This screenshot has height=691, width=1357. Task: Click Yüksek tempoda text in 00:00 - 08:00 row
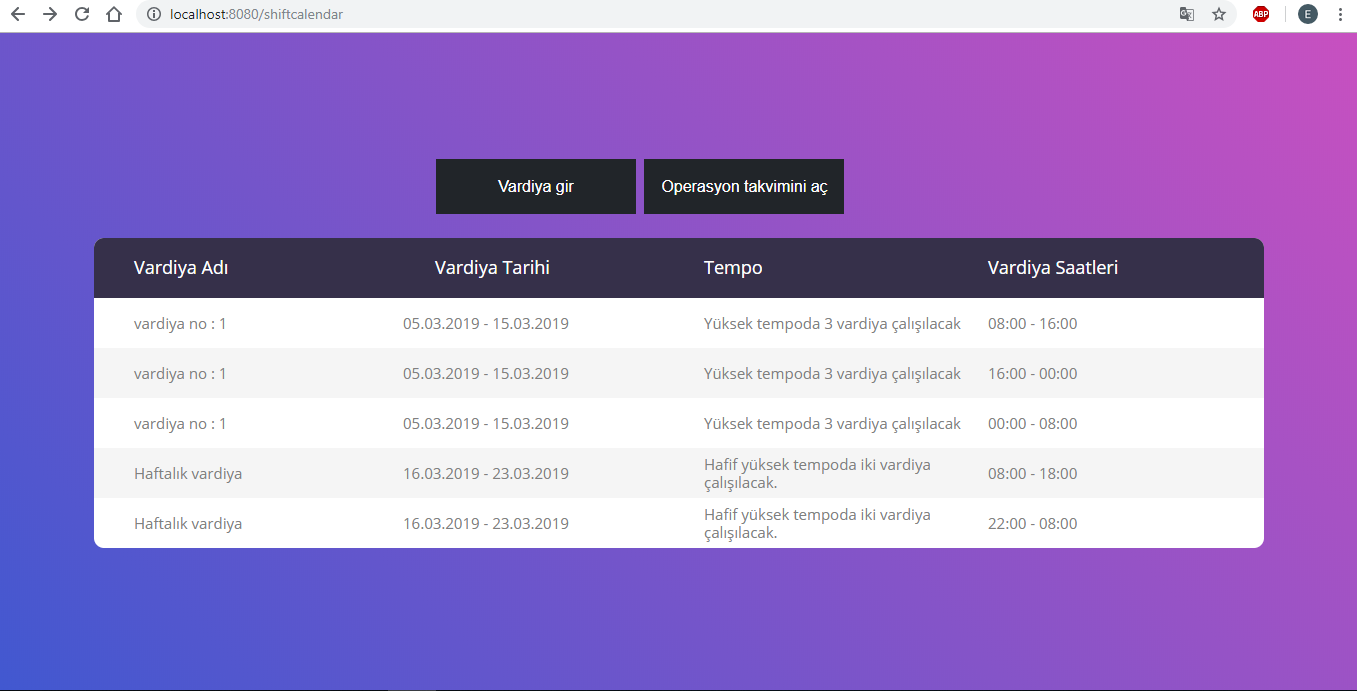pos(832,424)
